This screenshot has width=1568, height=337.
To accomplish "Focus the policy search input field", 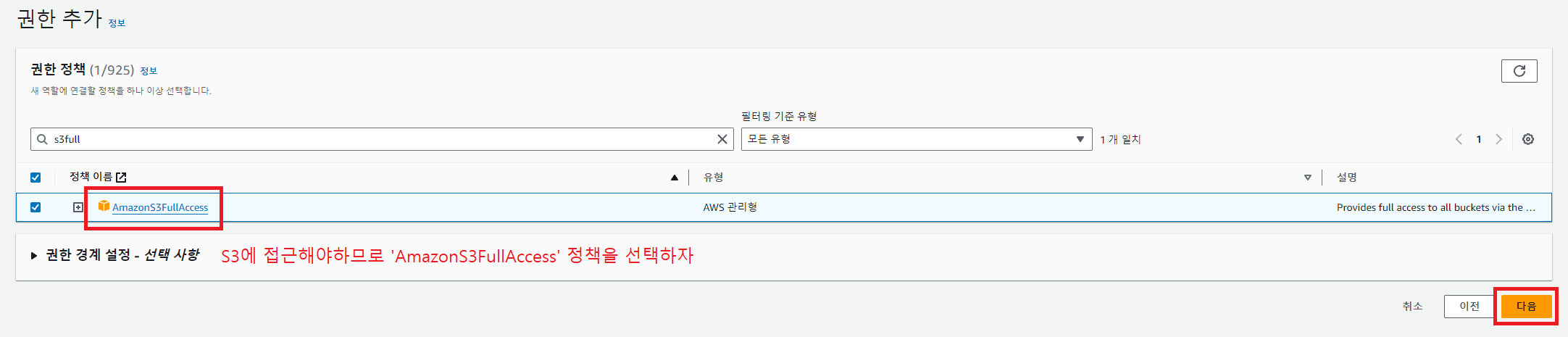I will [x=383, y=139].
